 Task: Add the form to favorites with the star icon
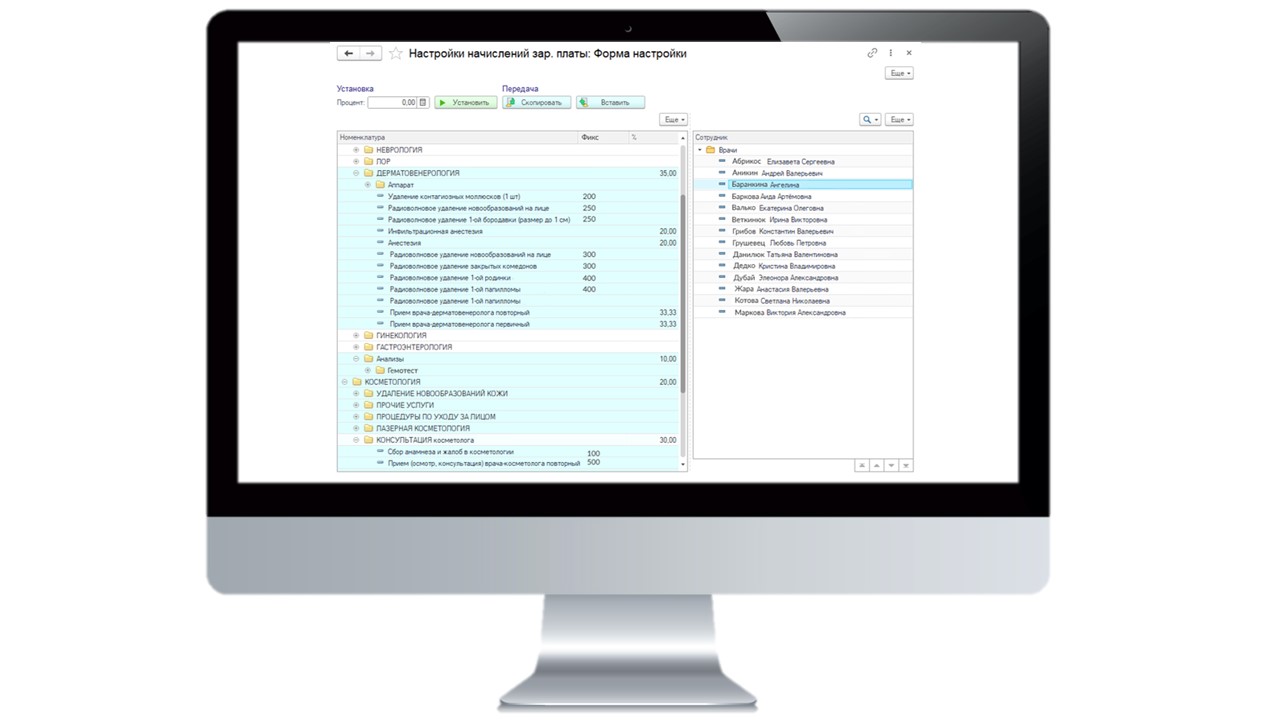point(396,54)
